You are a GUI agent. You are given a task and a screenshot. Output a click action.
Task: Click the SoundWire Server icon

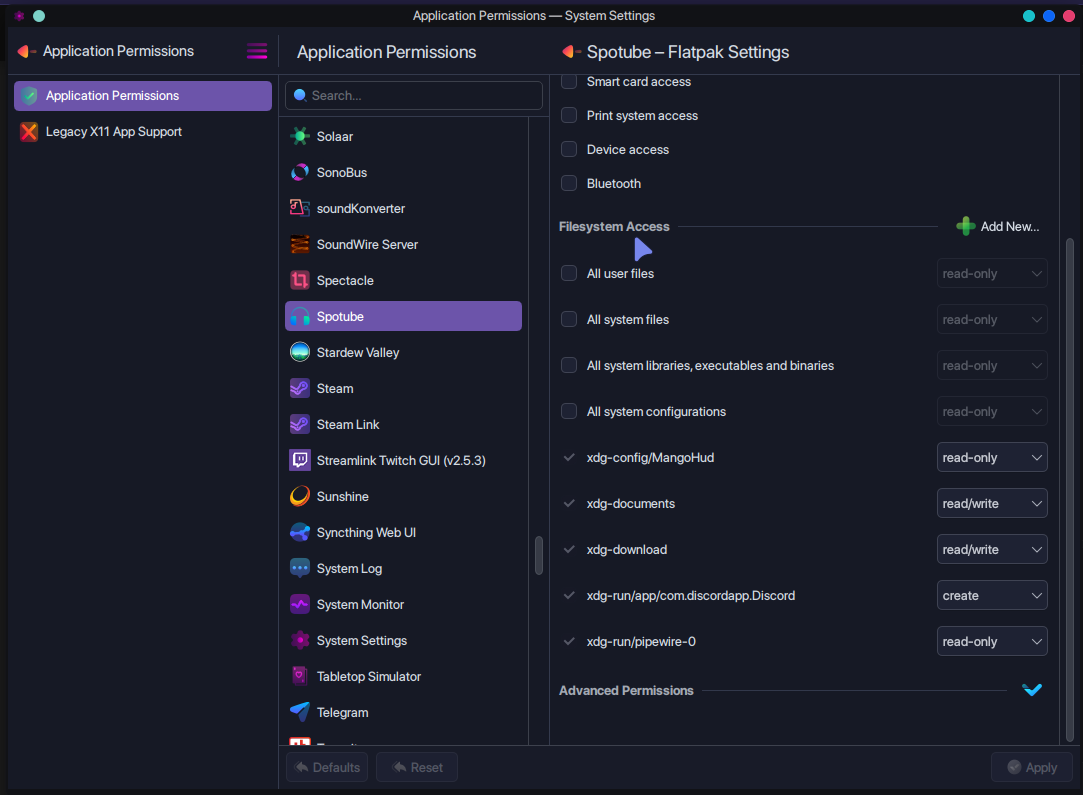pos(300,244)
